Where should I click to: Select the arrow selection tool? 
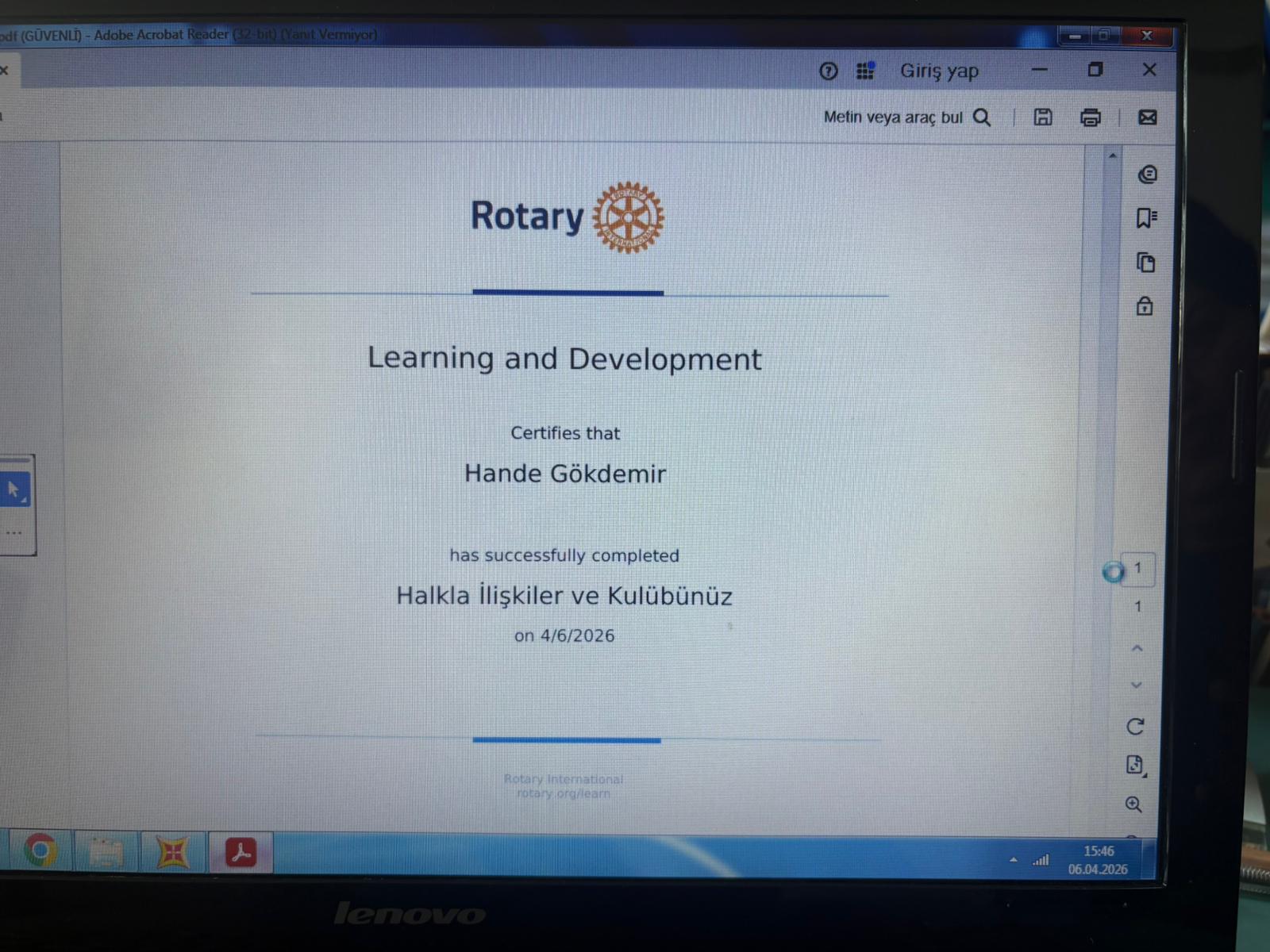pos(14,490)
